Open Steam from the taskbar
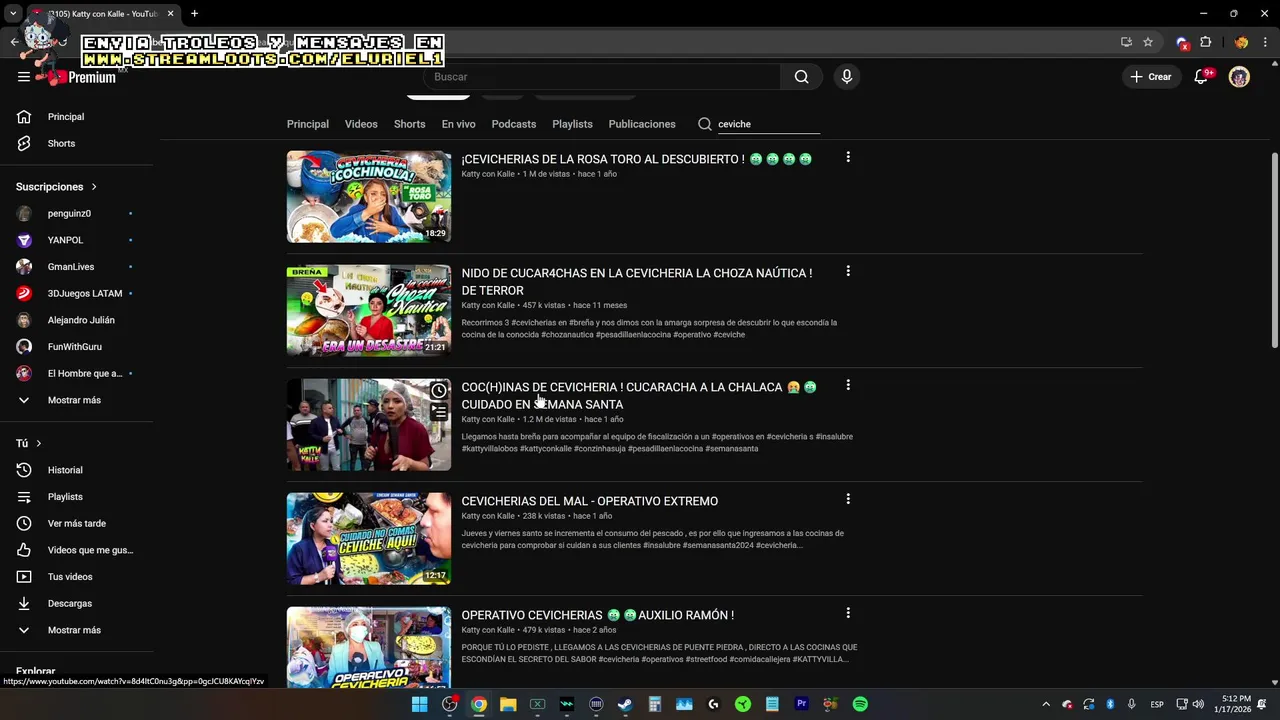This screenshot has width=1280, height=720. pos(625,704)
